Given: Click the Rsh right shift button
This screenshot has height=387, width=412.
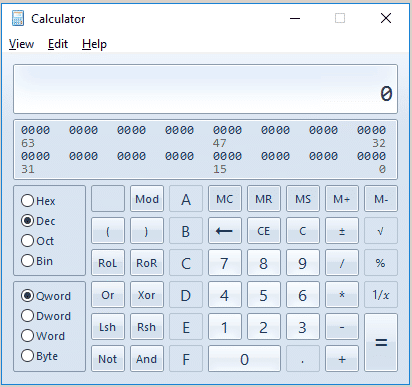Looking at the screenshot, I should pos(147,327).
